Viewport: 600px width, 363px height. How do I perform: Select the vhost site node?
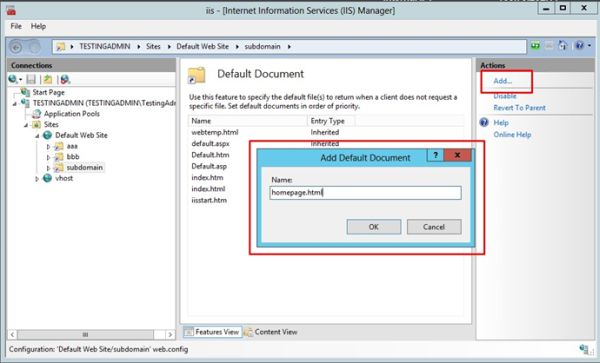tap(64, 178)
